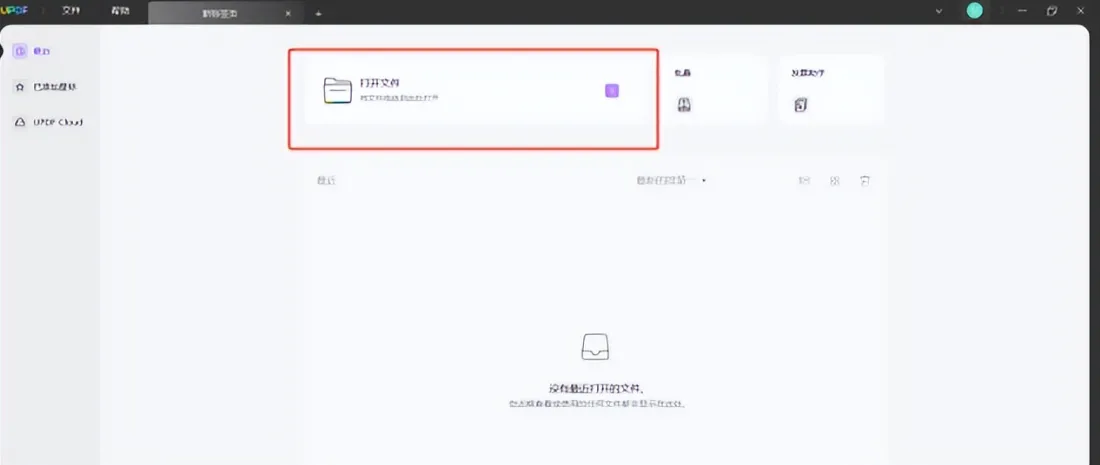Open the 帮助 menu
1100x465 pixels.
[x=120, y=11]
